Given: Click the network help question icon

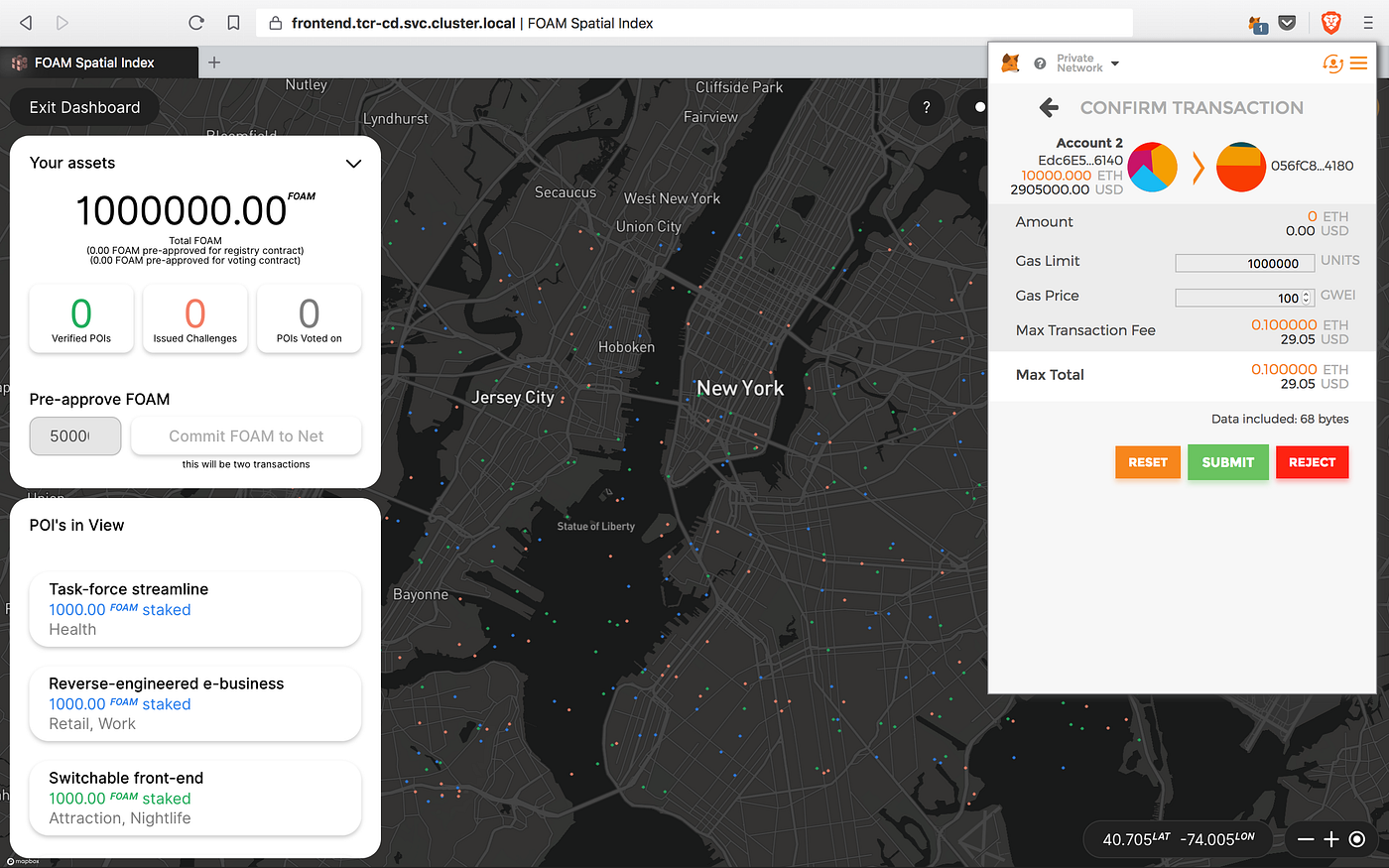Looking at the screenshot, I should click(1040, 63).
